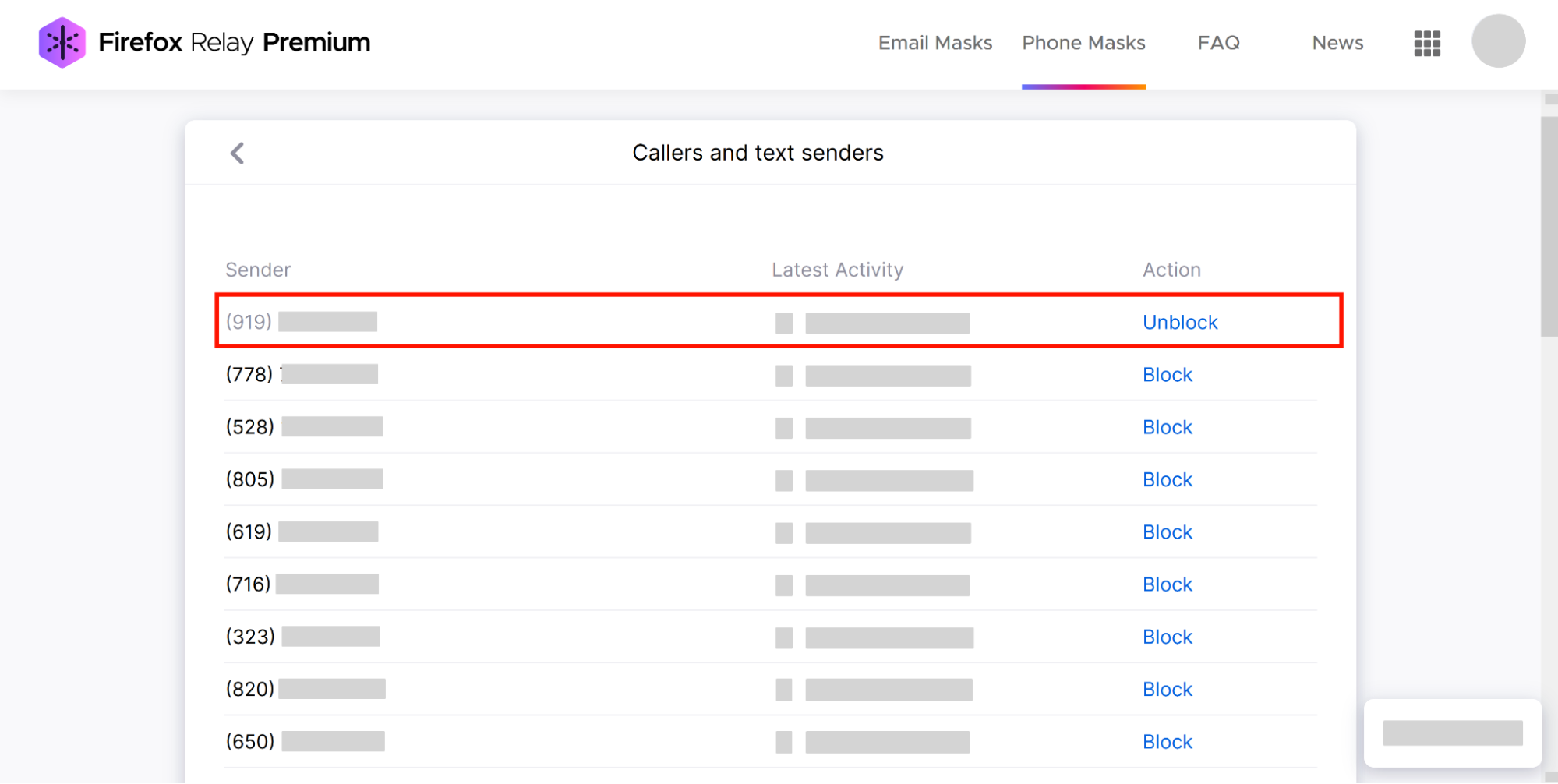The image size is (1558, 784).
Task: Click the Latest Activity column header
Action: [x=837, y=270]
